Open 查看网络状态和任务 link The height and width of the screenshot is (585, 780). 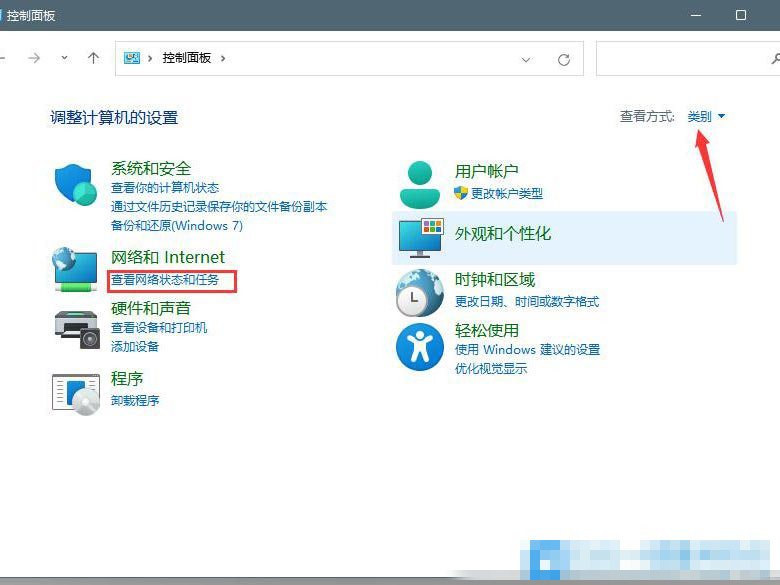click(x=165, y=280)
